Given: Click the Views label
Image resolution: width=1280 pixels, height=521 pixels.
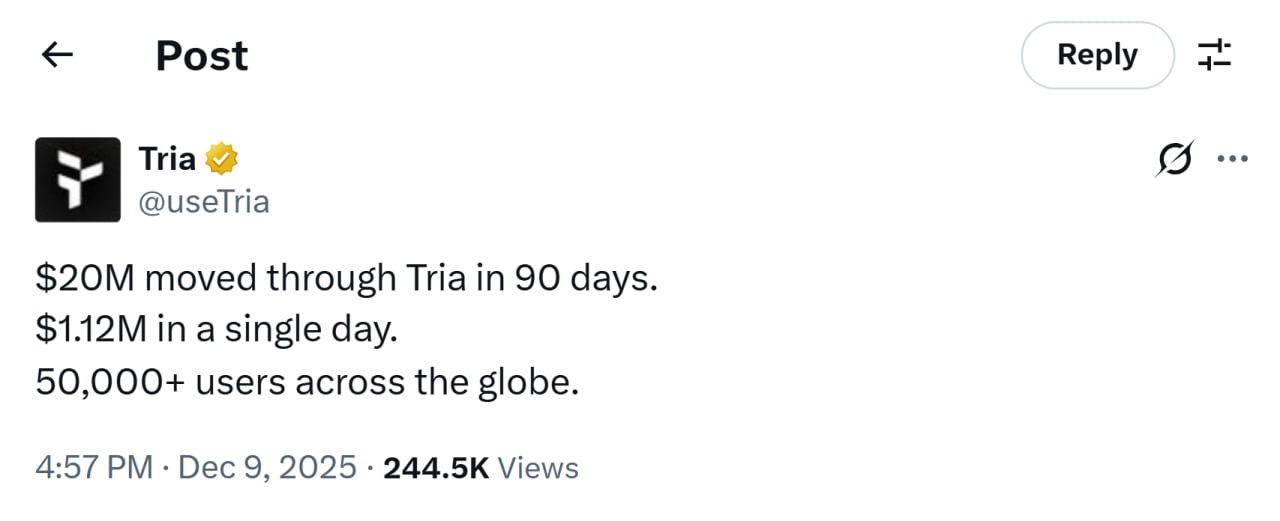Looking at the screenshot, I should tap(538, 467).
